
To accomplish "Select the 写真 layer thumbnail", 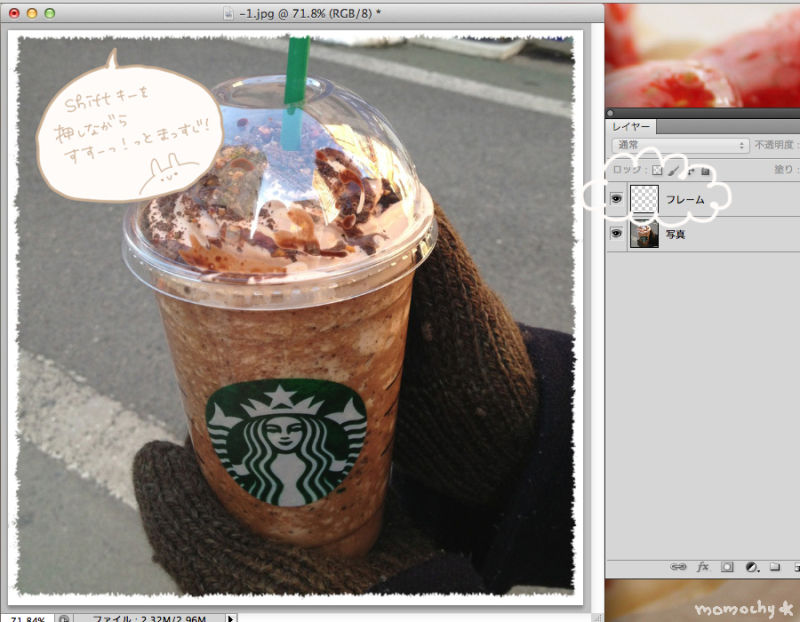I will (644, 234).
